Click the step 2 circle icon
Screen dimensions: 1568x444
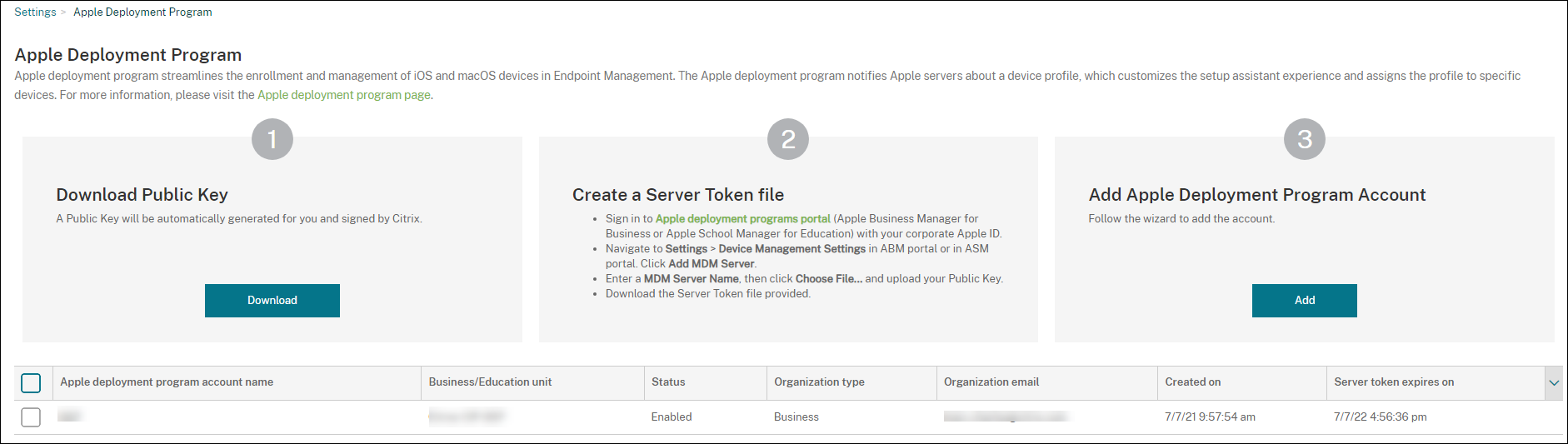(x=788, y=139)
